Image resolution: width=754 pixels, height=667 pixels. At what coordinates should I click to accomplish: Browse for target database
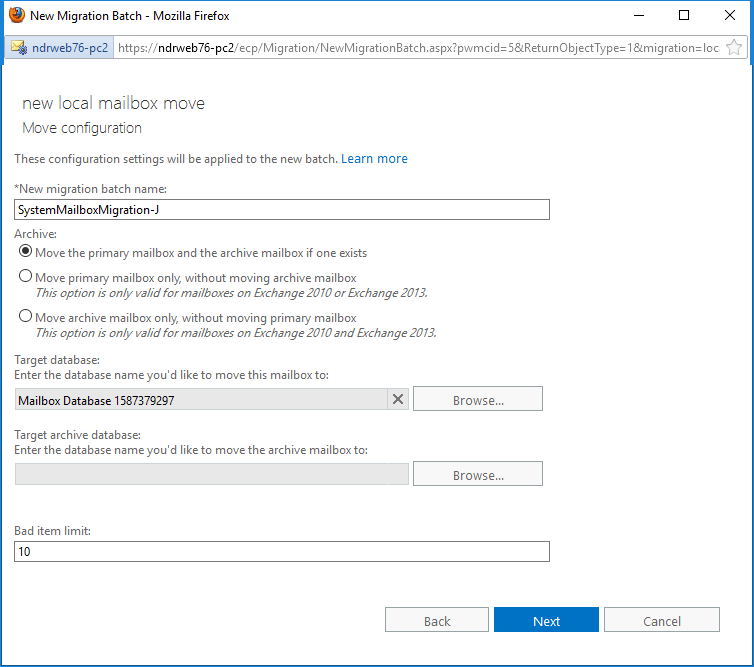478,399
